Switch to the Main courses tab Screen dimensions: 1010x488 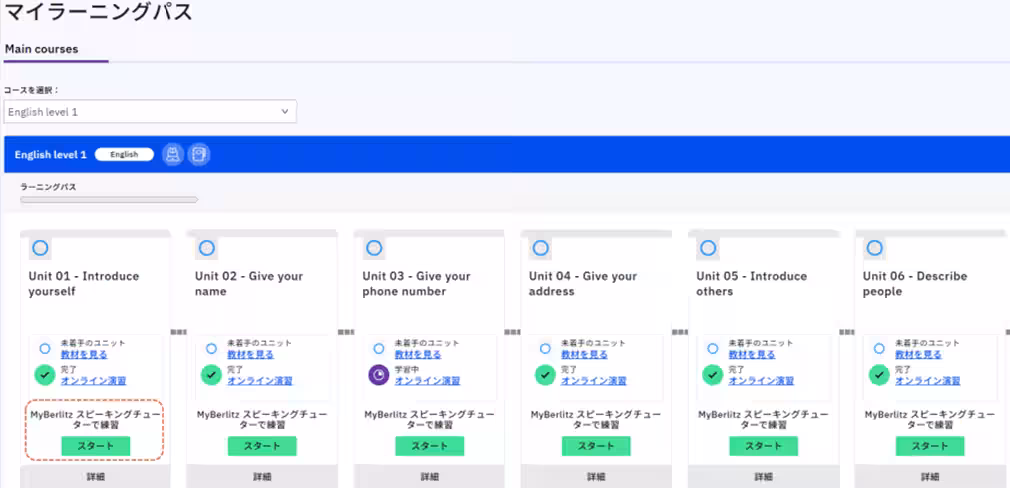41,49
